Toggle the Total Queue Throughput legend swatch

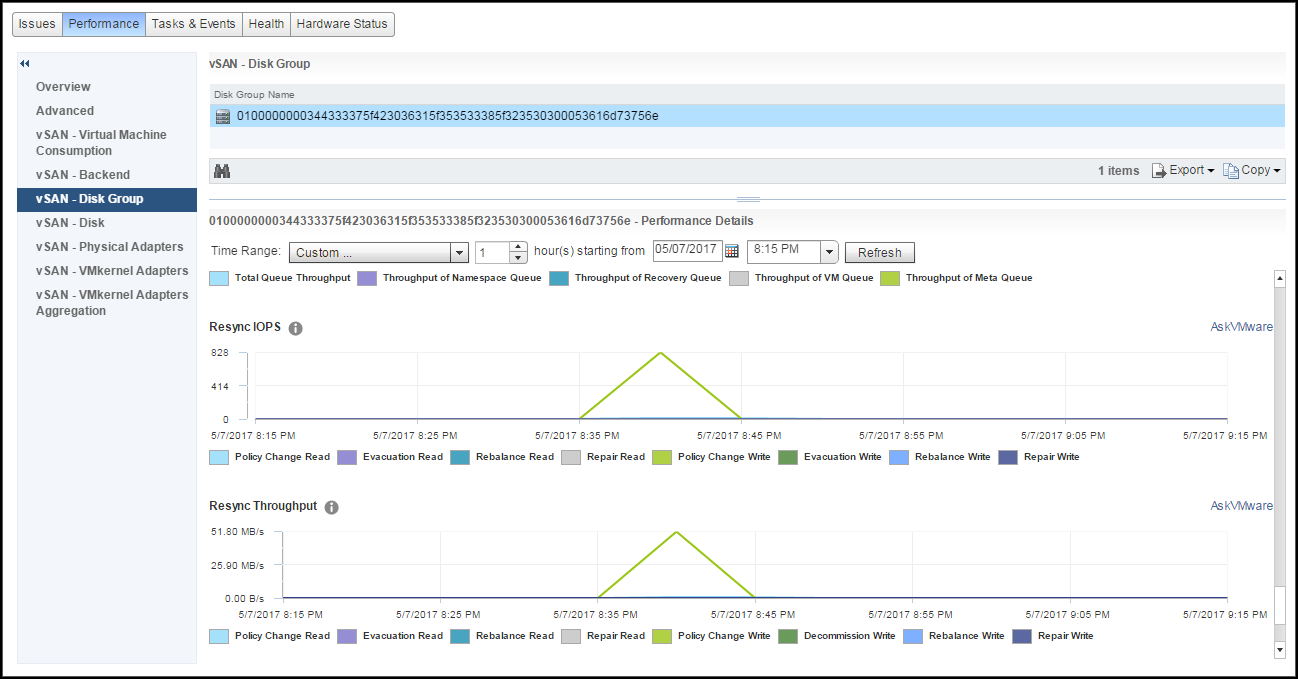coord(219,278)
